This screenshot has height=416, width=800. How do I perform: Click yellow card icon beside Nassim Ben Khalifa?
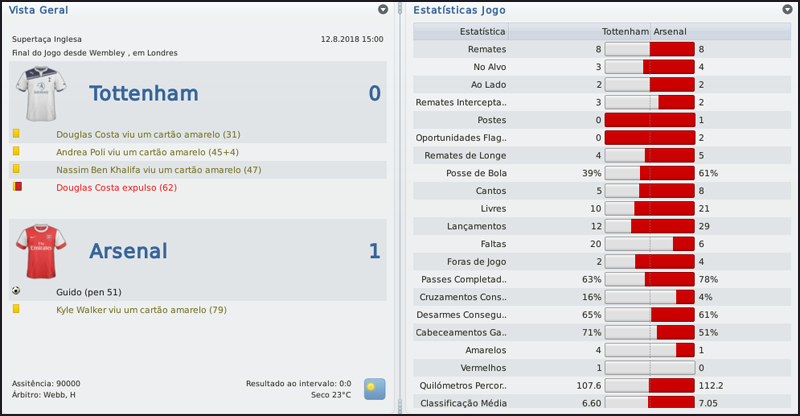[x=16, y=169]
